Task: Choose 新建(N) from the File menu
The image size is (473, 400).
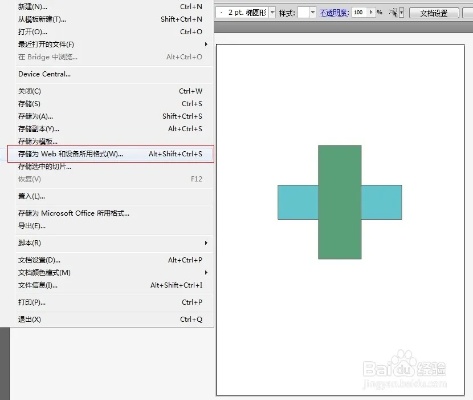Action: pos(110,6)
